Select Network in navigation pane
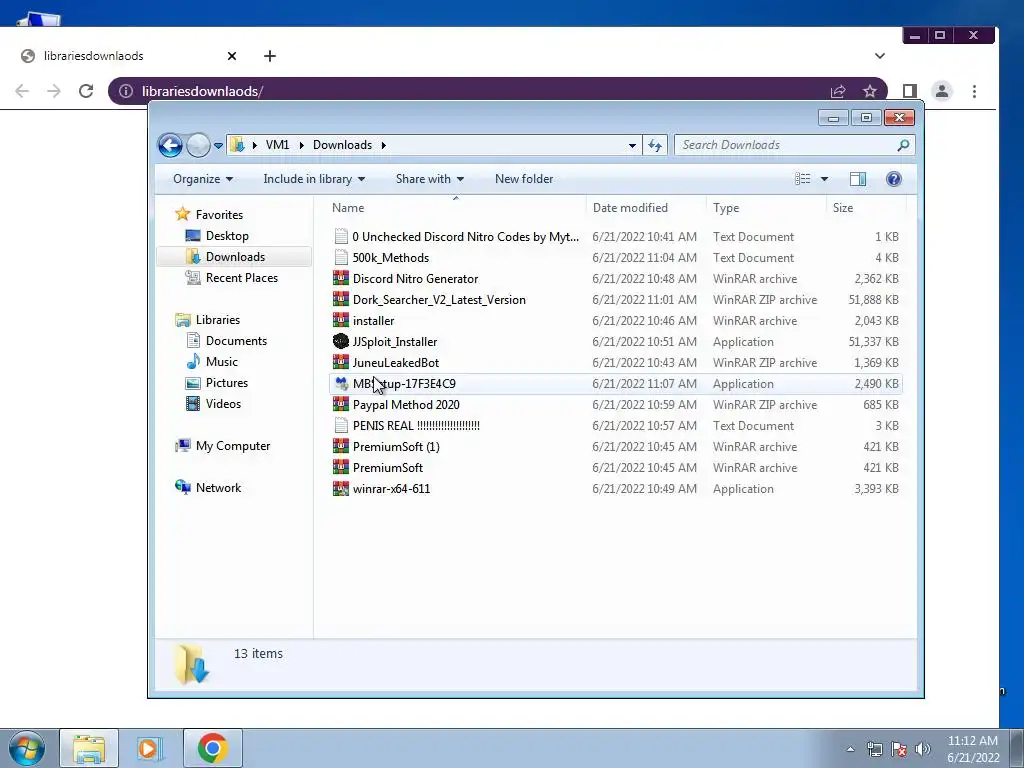This screenshot has height=768, width=1024. 219,488
